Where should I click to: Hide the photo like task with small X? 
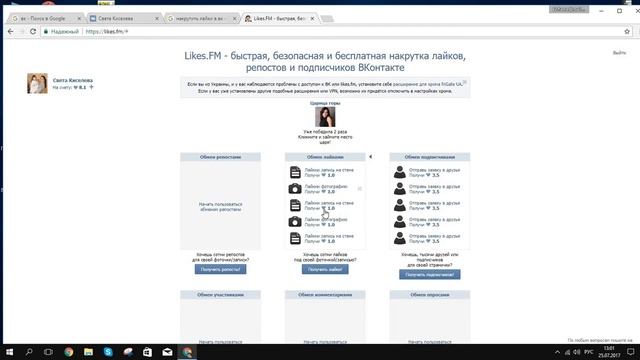click(x=360, y=189)
